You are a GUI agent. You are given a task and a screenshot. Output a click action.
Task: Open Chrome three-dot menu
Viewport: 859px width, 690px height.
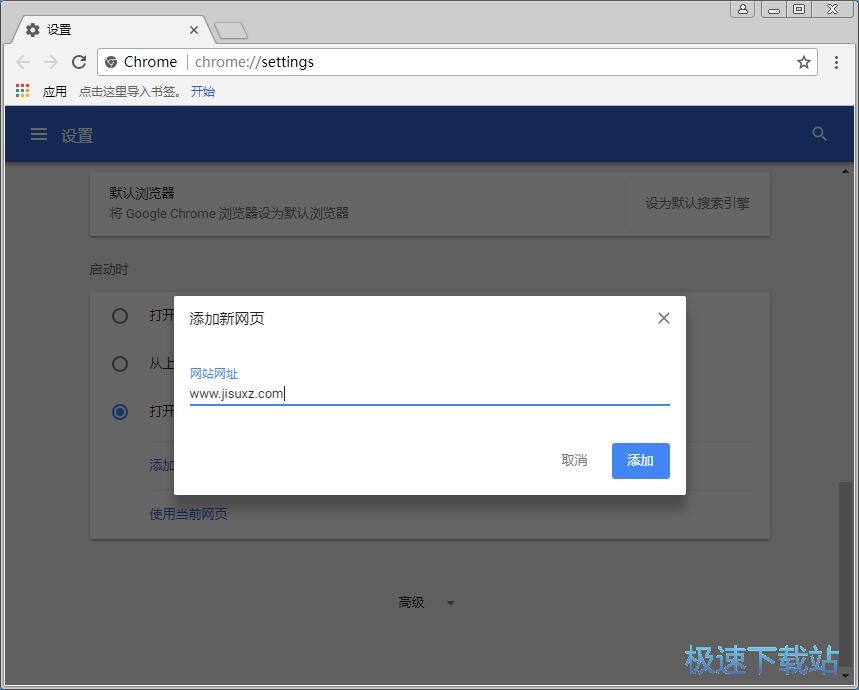pyautogui.click(x=836, y=62)
